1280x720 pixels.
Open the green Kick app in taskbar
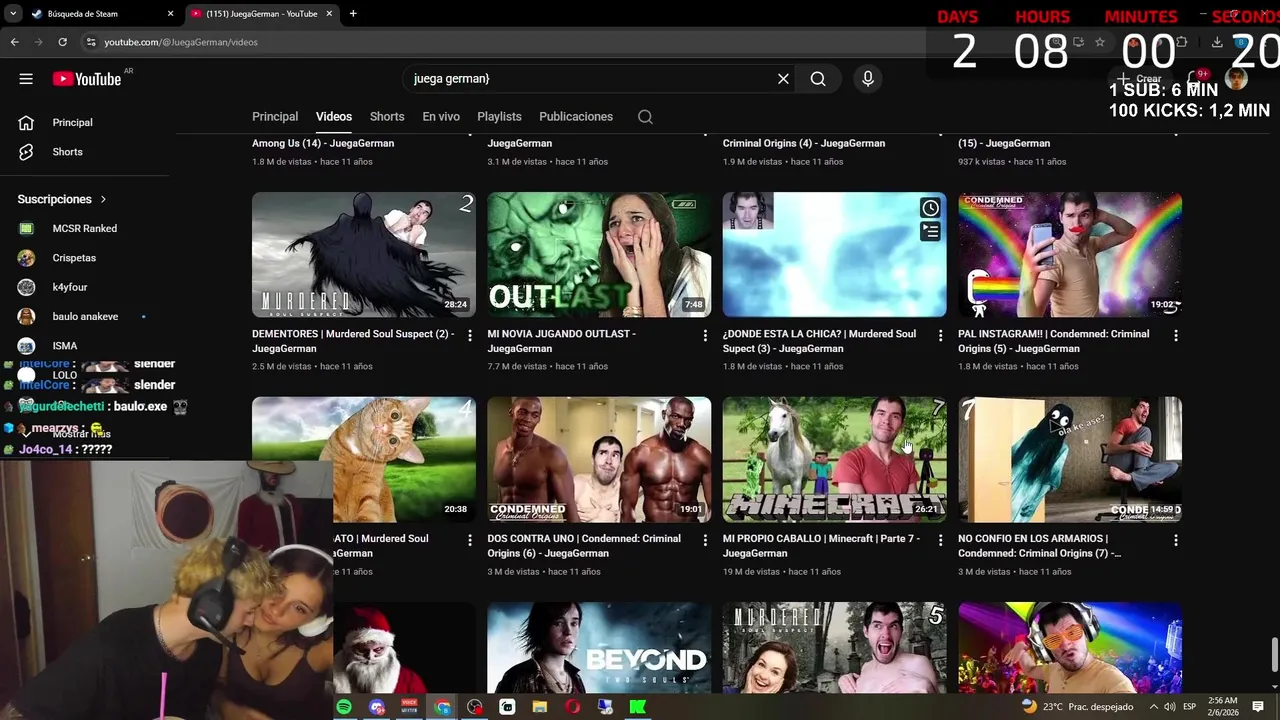coord(637,707)
